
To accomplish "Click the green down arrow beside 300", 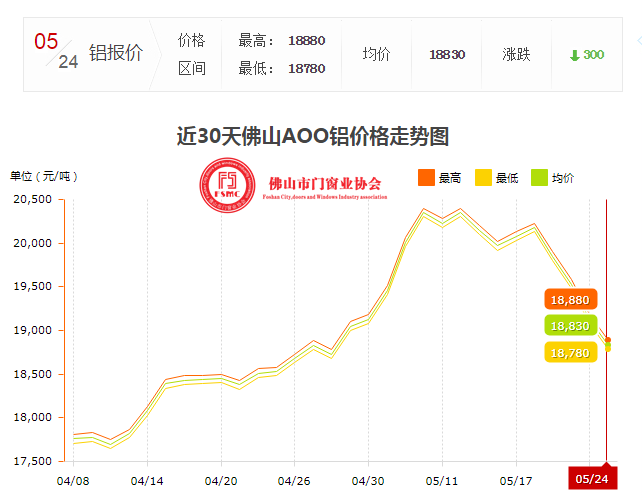I will (574, 55).
